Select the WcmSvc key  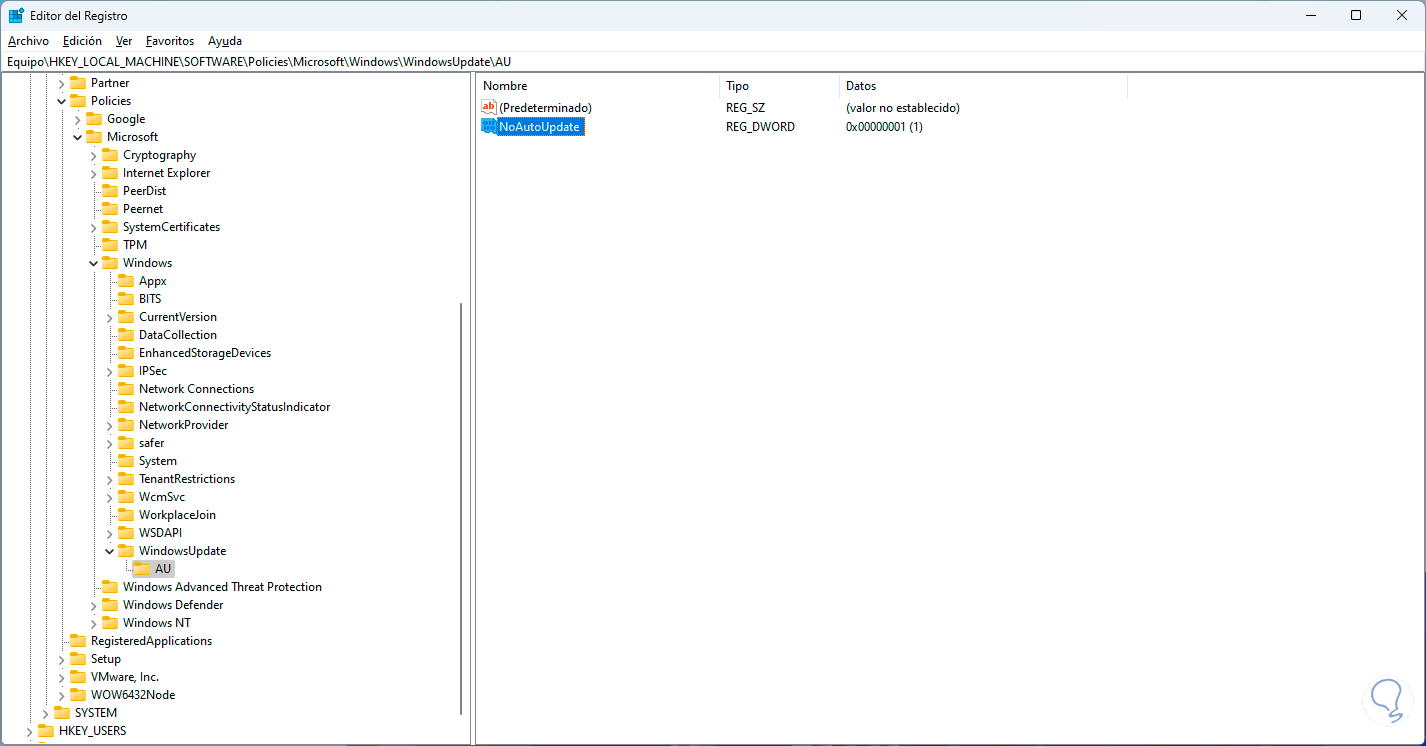coord(162,497)
